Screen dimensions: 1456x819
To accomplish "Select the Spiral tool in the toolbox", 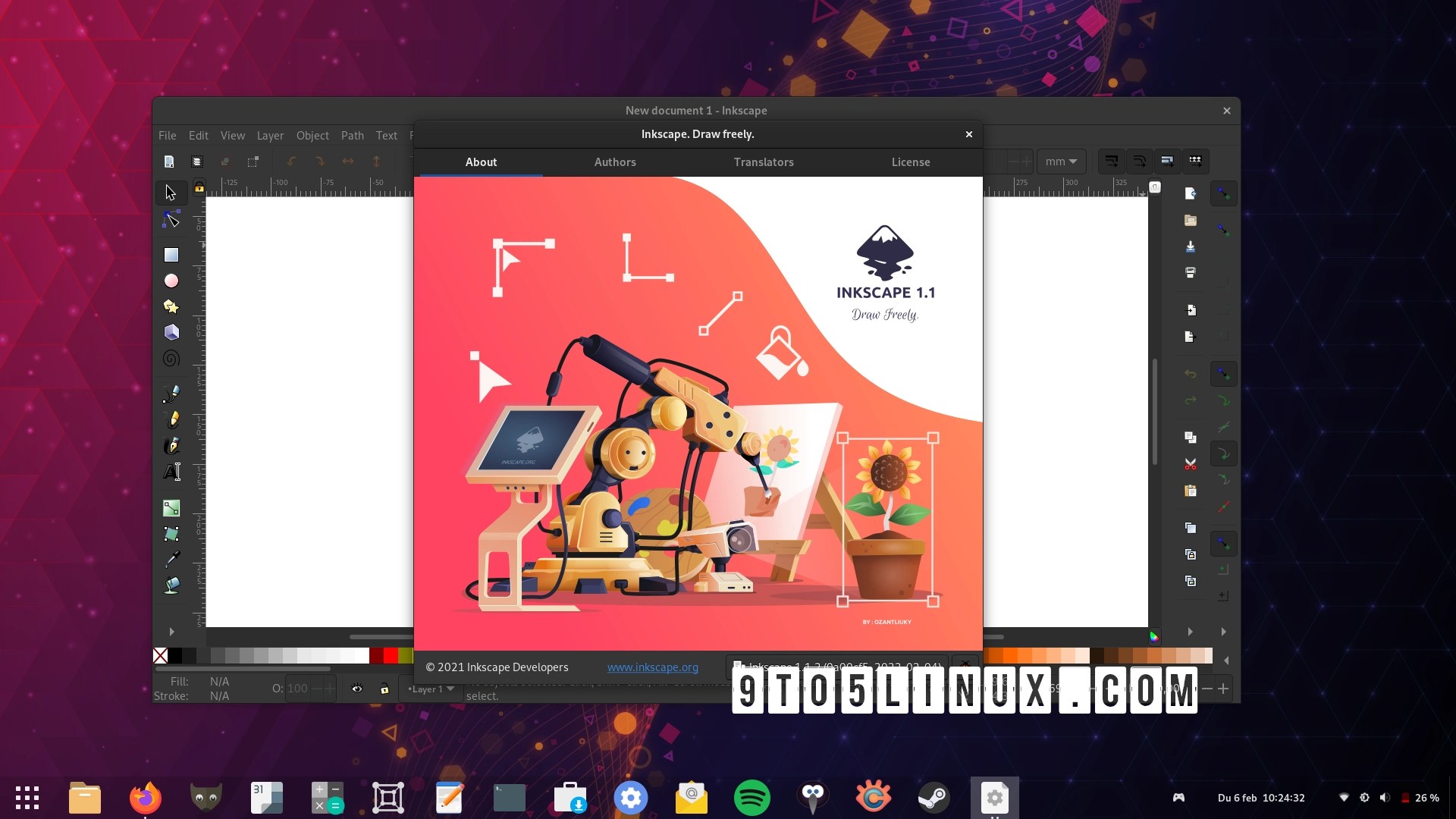I will (171, 359).
